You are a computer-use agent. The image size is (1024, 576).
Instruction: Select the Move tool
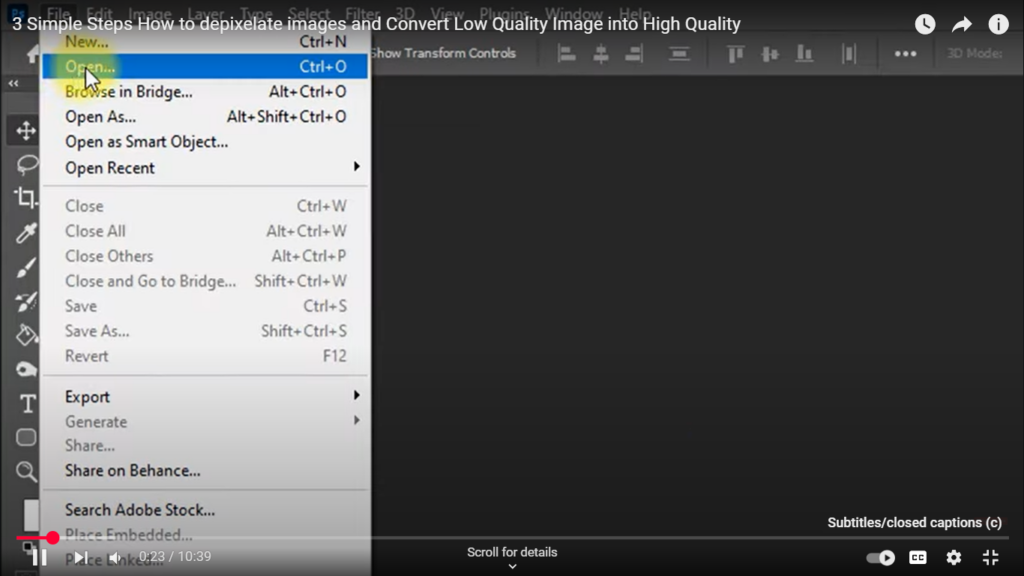pyautogui.click(x=23, y=130)
